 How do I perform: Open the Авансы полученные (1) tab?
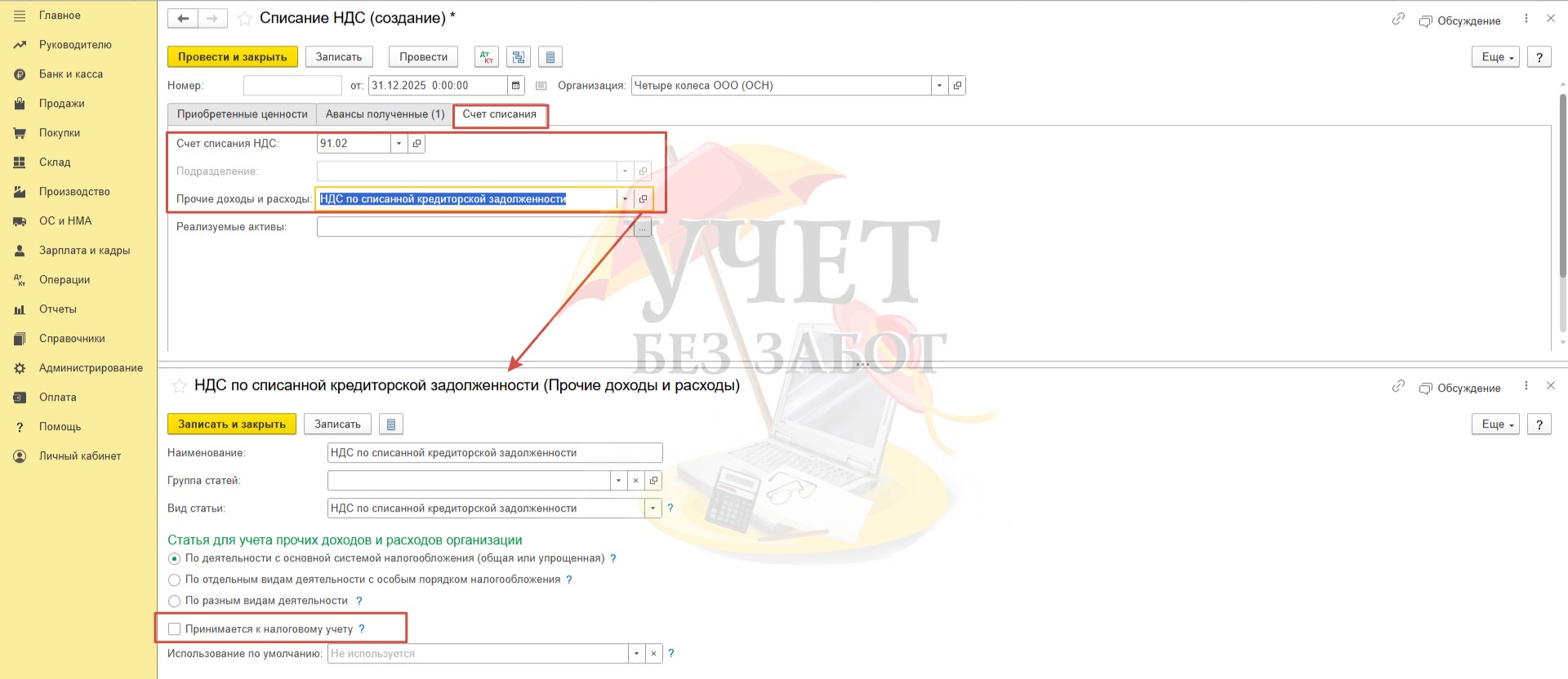click(x=385, y=114)
